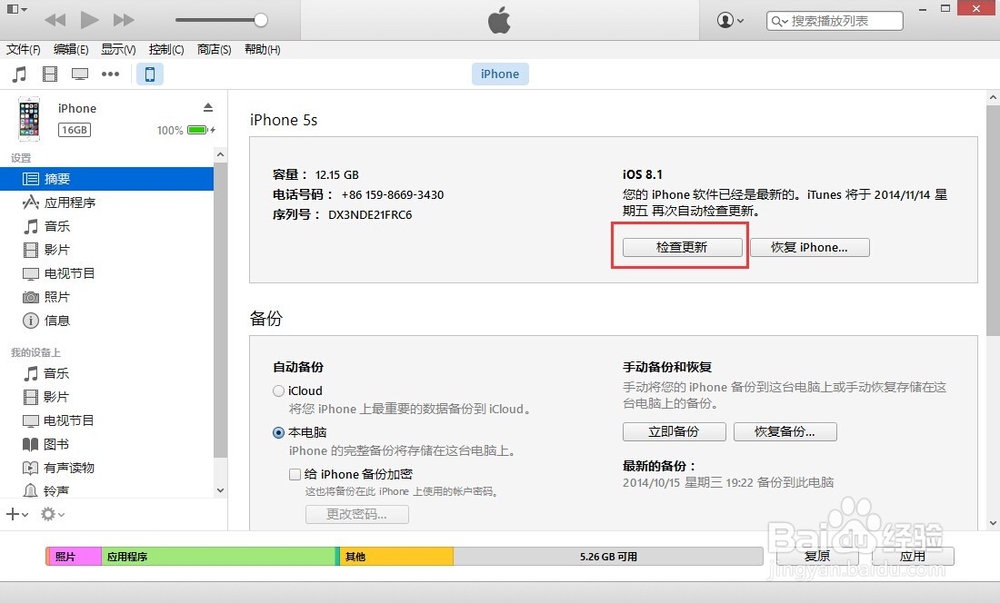
Task: Click the iOS 8.1 version label
Action: (642, 175)
